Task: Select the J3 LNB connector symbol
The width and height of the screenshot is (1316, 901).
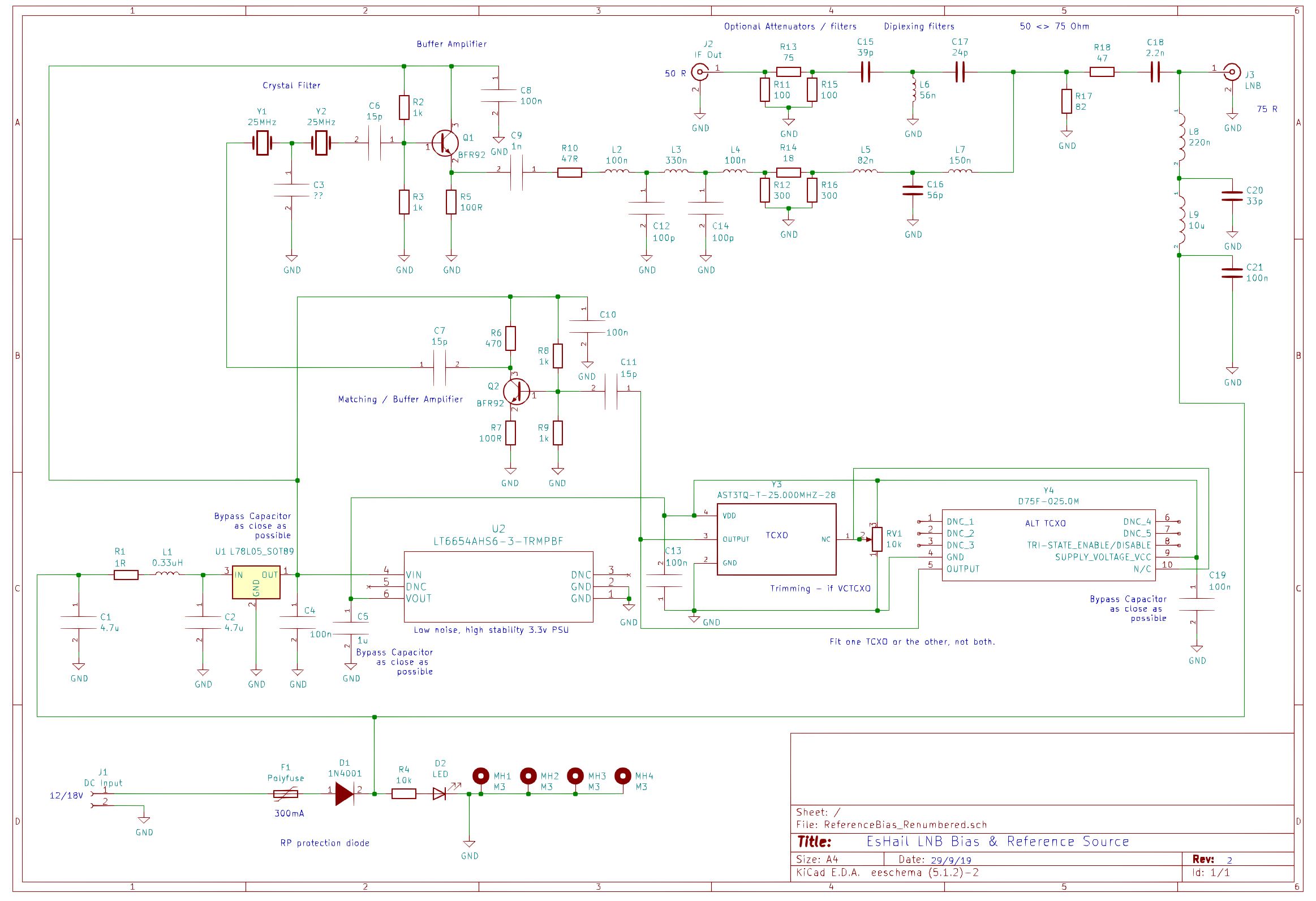Action: click(x=1232, y=72)
